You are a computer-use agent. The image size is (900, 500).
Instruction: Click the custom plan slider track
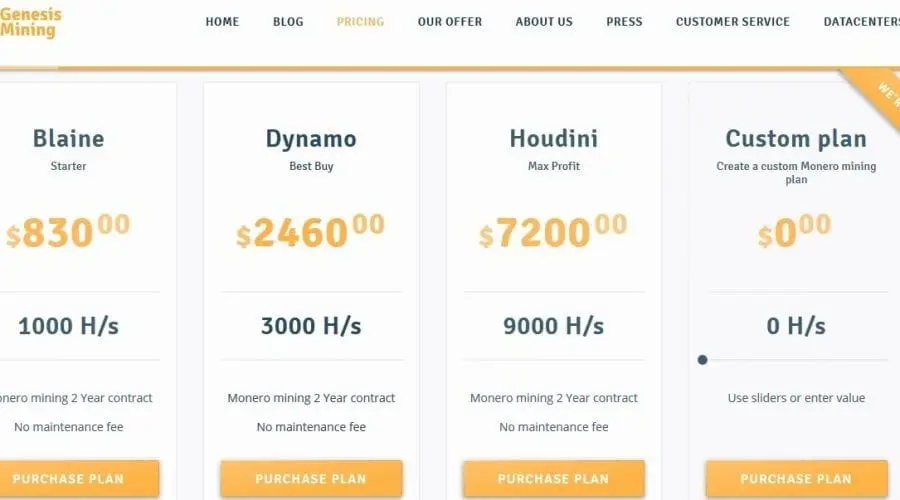pyautogui.click(x=796, y=360)
